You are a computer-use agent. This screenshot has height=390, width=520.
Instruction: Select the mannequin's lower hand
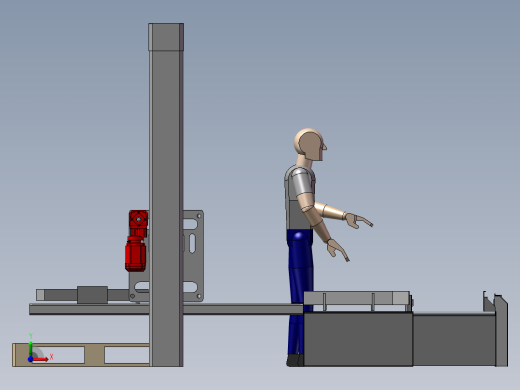(338, 250)
